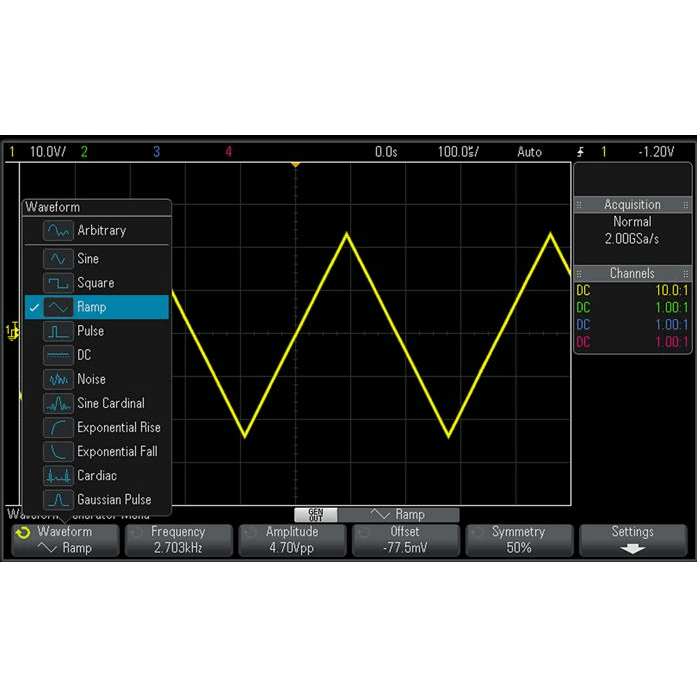698x698 pixels.
Task: Choose the Sine waveform icon
Action: (x=58, y=259)
